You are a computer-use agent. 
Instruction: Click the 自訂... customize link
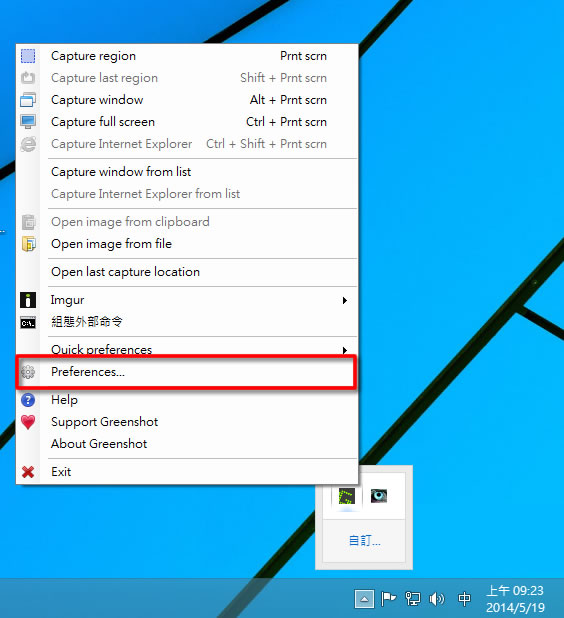pyautogui.click(x=365, y=540)
